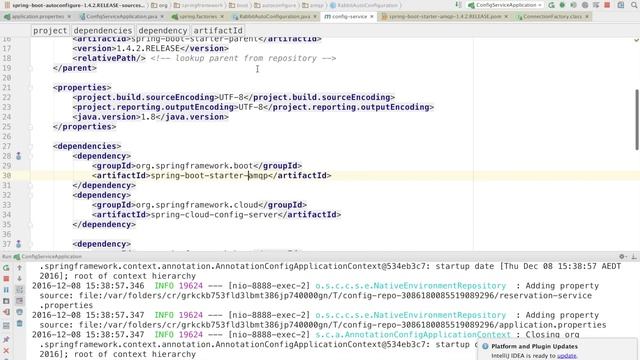Collapse the properties fold on line 25
The height and width of the screenshot is (360, 640).
point(30,127)
